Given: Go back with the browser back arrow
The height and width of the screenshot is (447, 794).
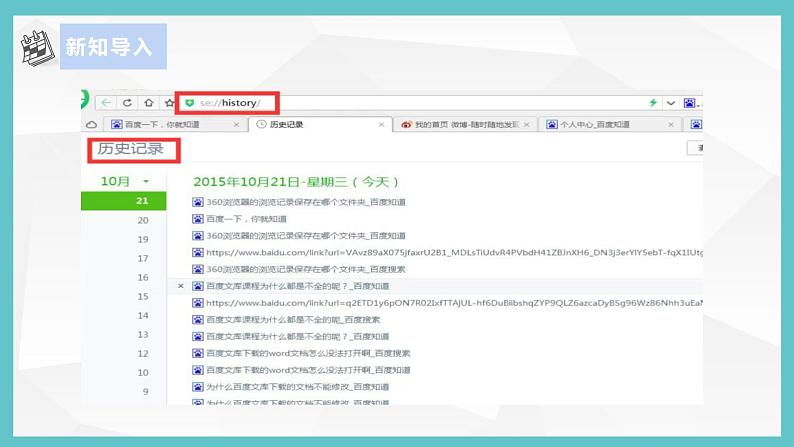Looking at the screenshot, I should tap(106, 103).
